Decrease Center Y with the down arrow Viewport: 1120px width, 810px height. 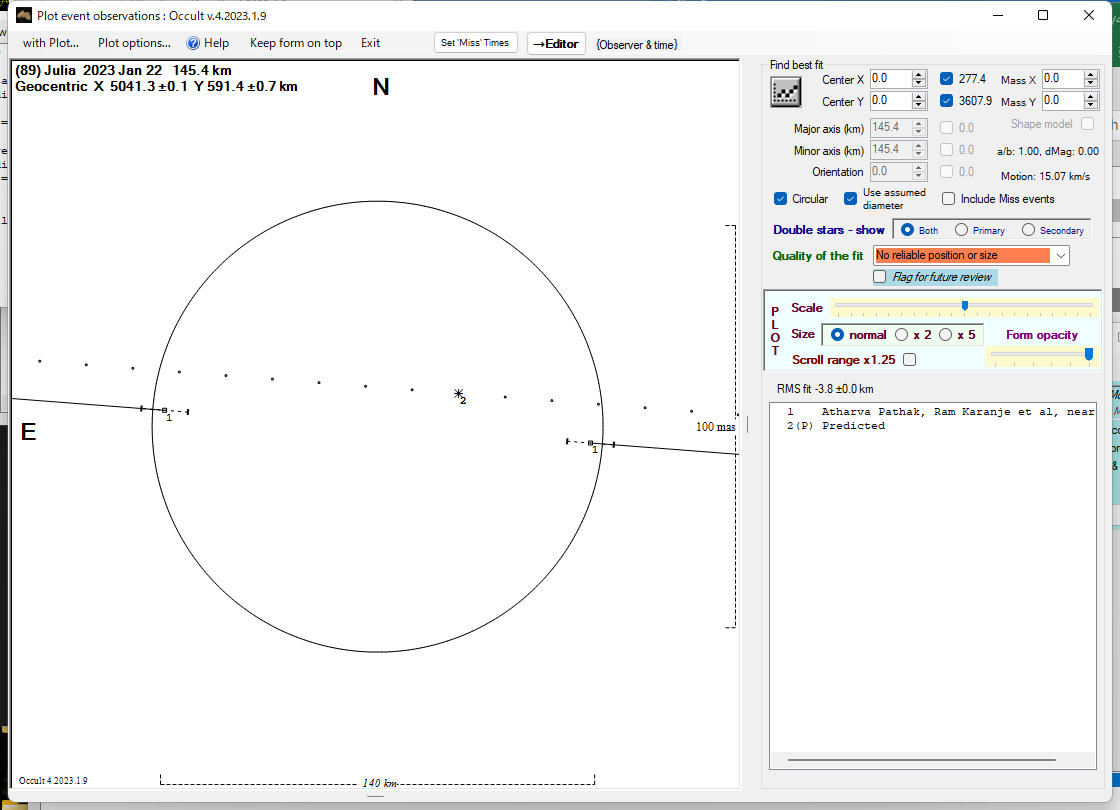tap(918, 105)
